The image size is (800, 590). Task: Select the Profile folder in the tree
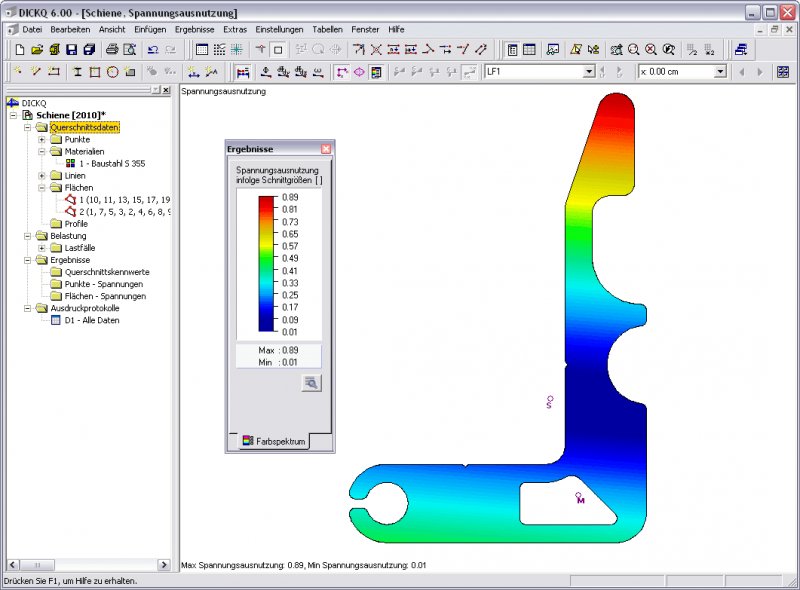point(76,224)
